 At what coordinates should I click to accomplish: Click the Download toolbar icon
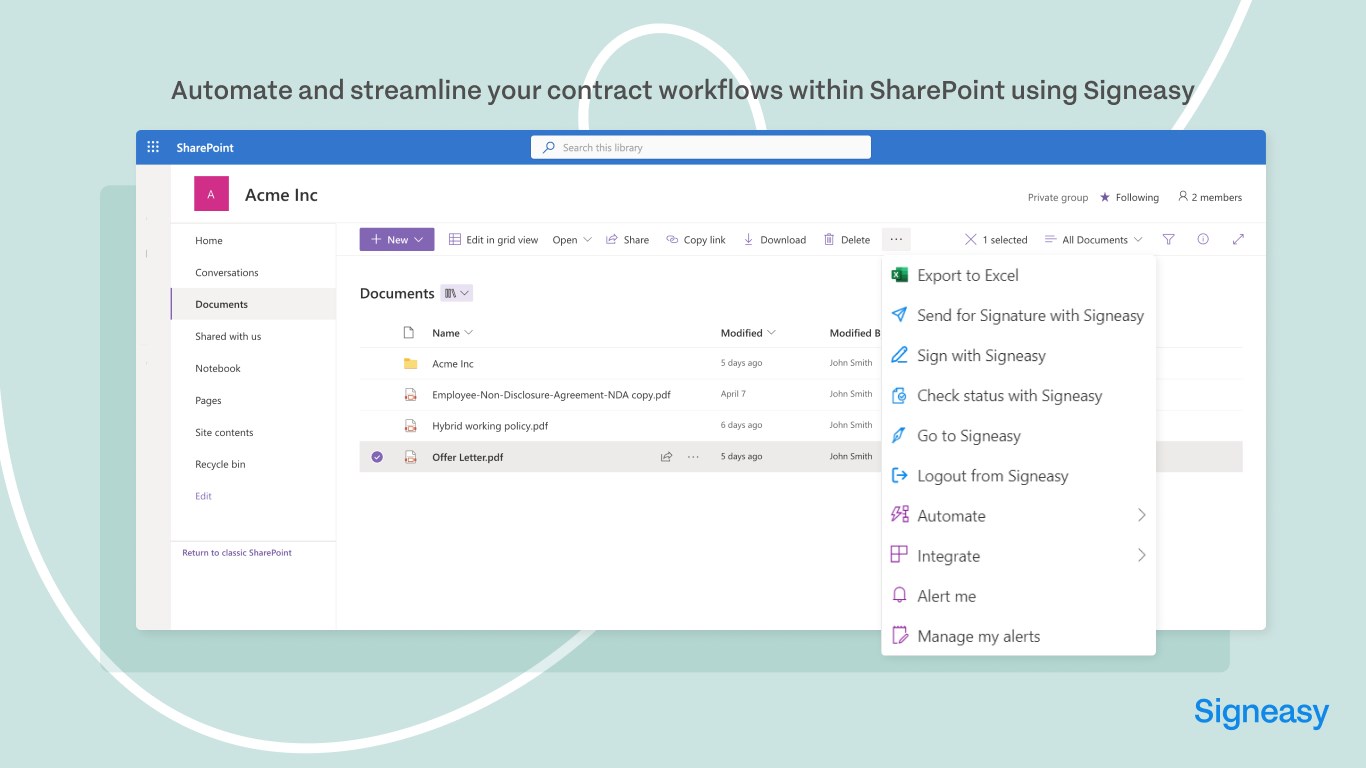tap(749, 239)
